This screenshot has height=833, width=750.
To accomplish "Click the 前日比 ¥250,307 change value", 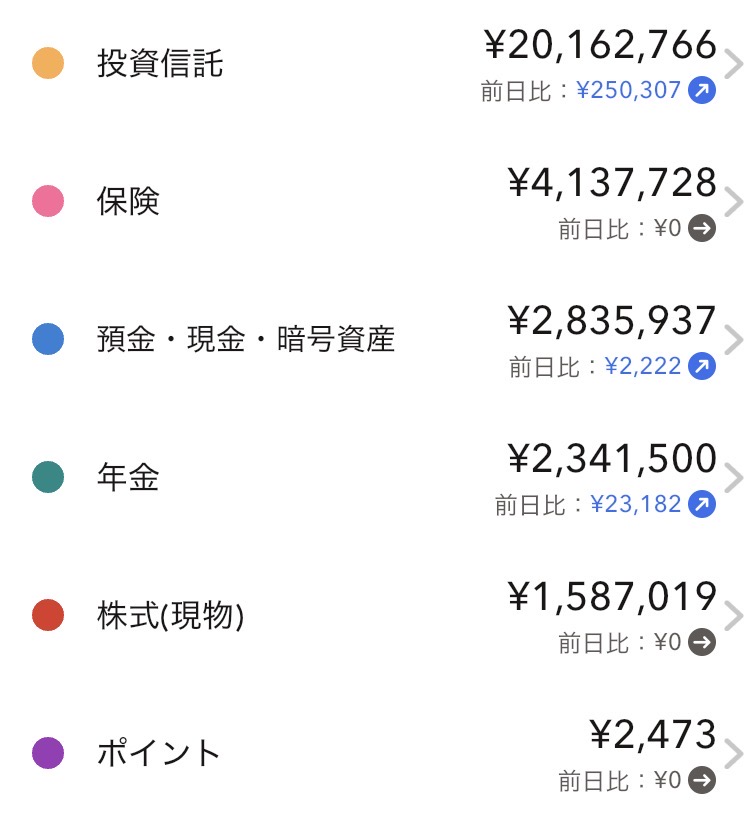I will pyautogui.click(x=628, y=91).
